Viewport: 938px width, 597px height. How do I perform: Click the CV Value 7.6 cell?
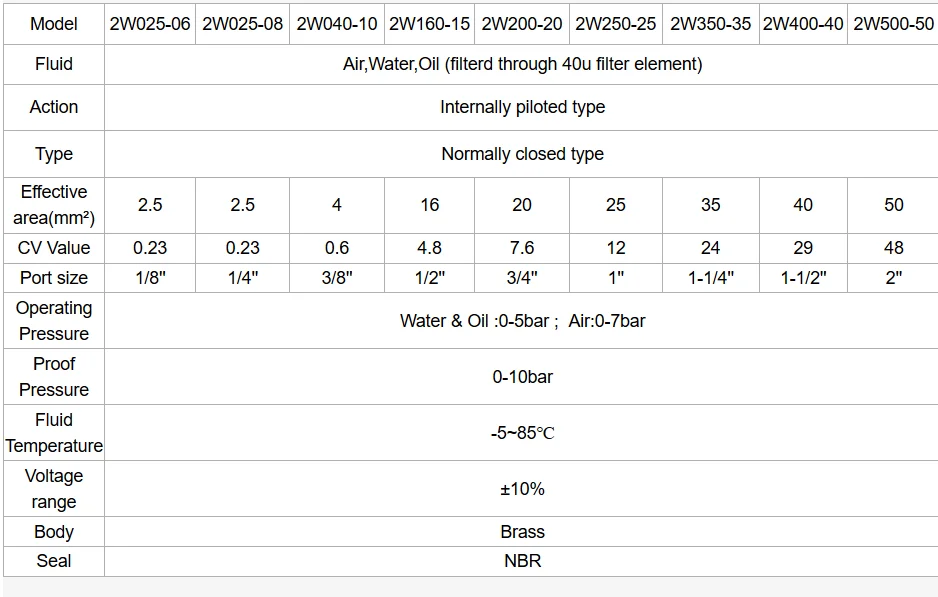click(x=522, y=248)
